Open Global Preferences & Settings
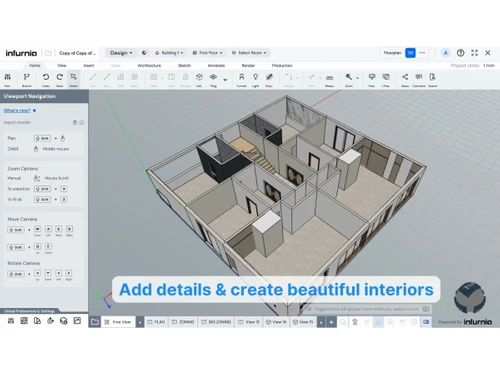This screenshot has width=500, height=375. click(x=29, y=311)
